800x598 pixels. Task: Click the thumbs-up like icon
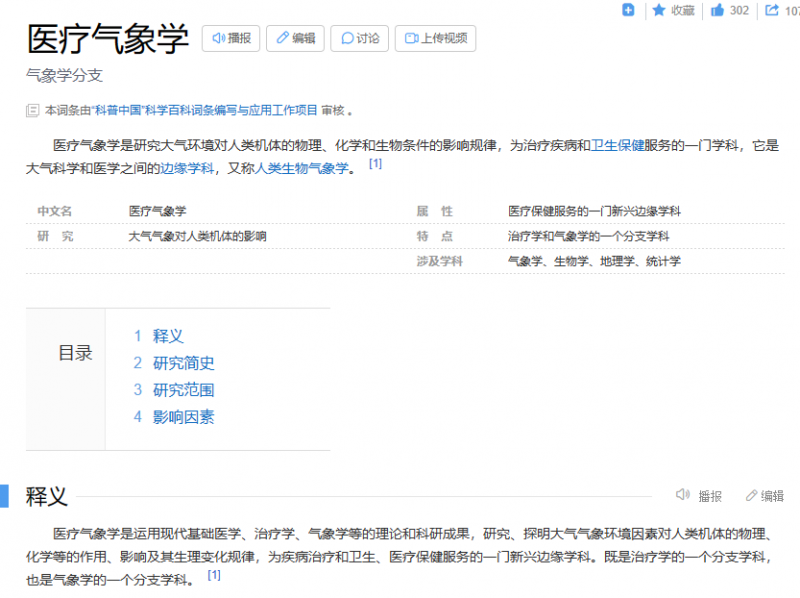(x=717, y=10)
